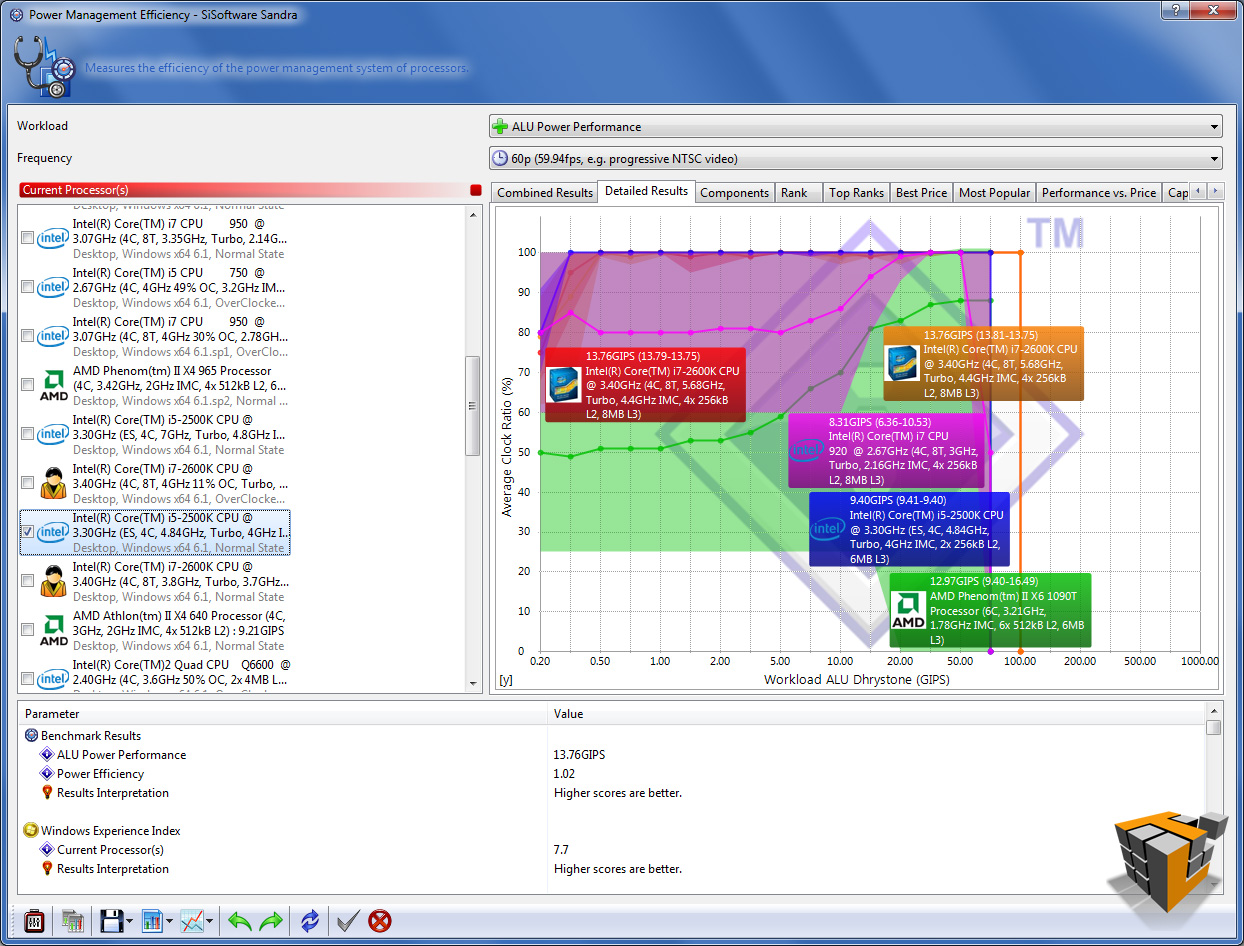Viewport: 1244px width, 946px height.
Task: Open the dropdown arrow next to the bar chart icon
Action: coord(171,922)
